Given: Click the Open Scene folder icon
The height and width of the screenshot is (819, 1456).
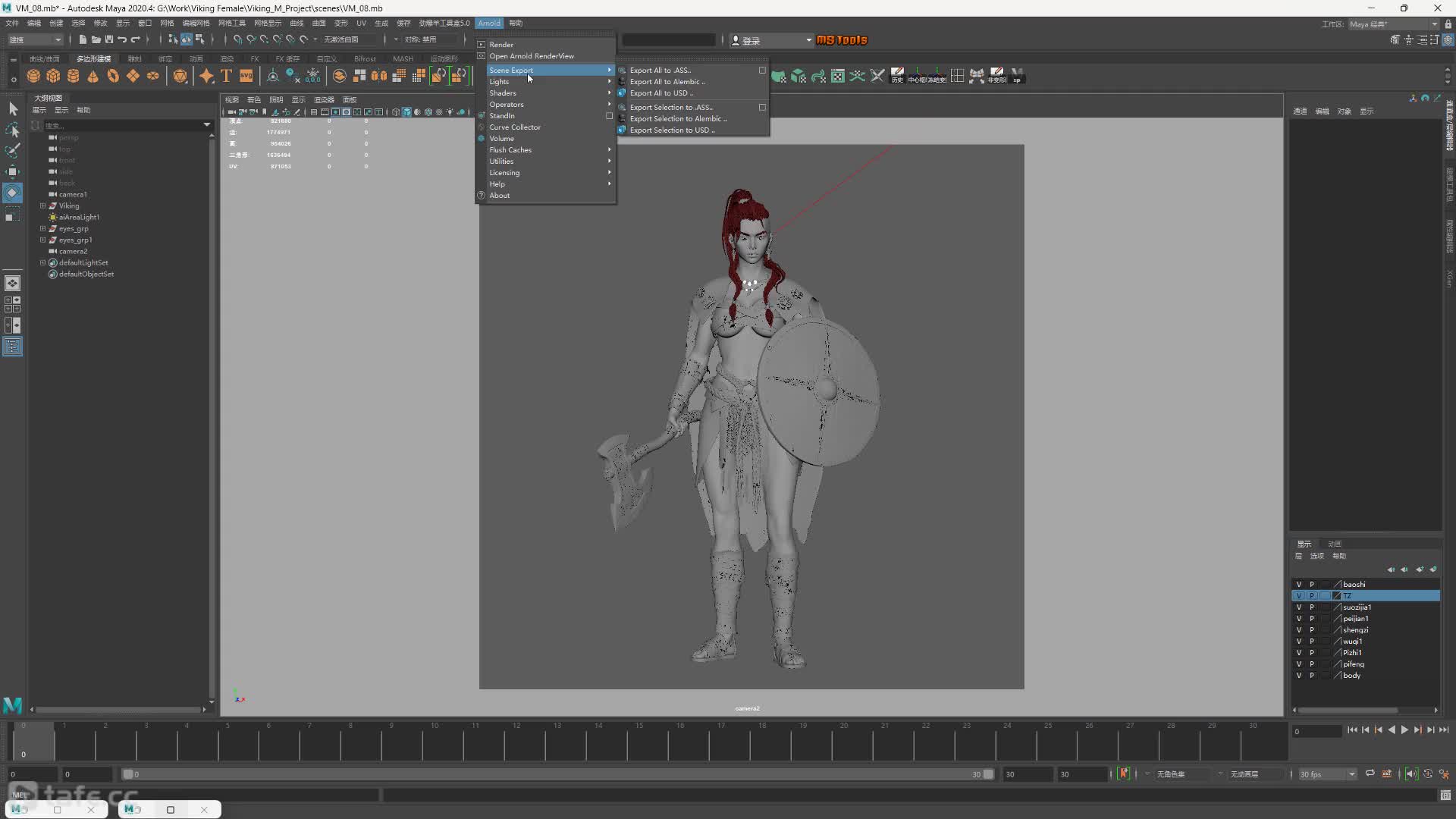Looking at the screenshot, I should pyautogui.click(x=96, y=39).
